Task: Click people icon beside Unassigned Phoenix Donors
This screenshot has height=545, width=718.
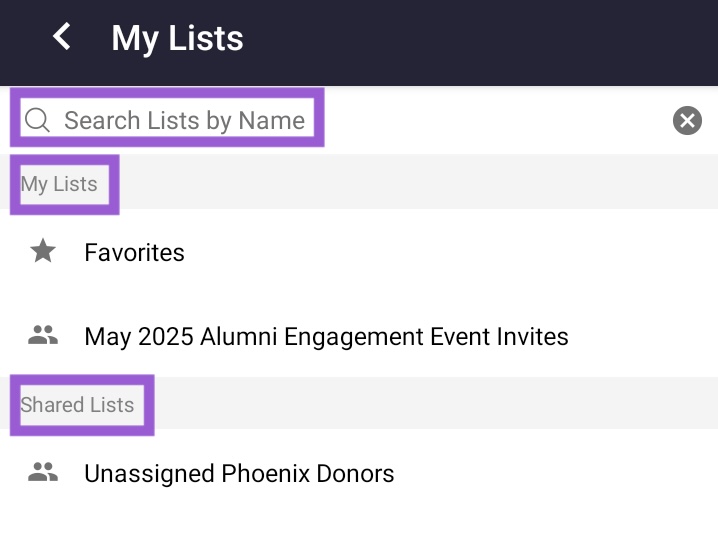Action: point(43,472)
